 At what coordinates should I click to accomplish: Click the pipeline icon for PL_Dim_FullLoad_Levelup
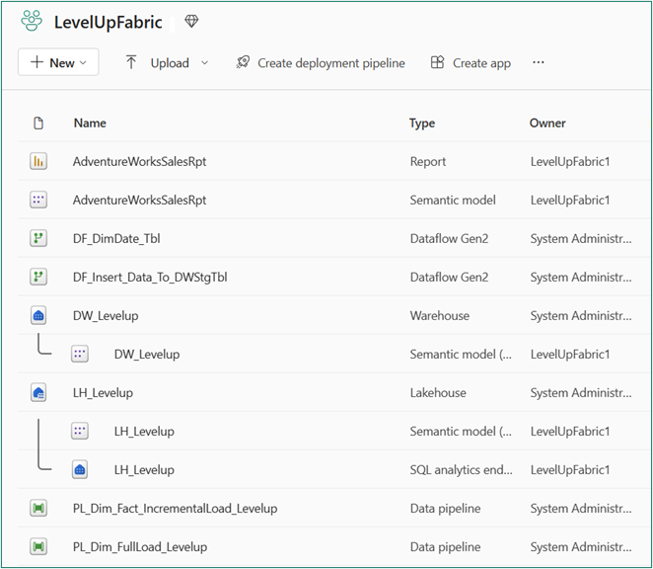(38, 547)
